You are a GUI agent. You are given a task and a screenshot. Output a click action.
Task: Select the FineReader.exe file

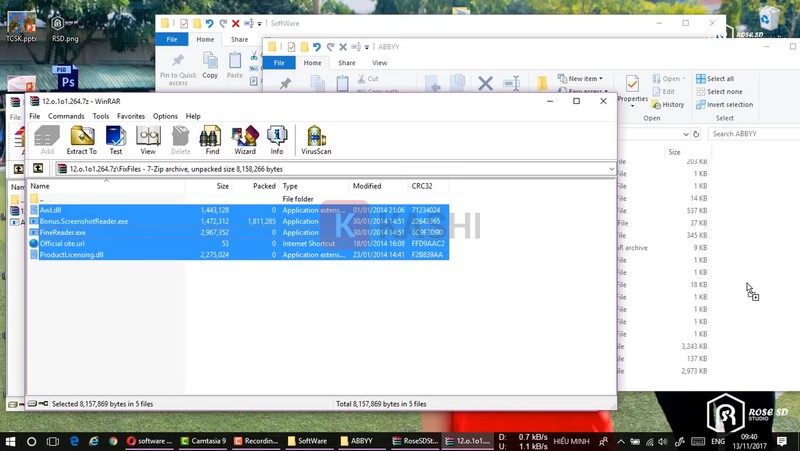pyautogui.click(x=238, y=233)
